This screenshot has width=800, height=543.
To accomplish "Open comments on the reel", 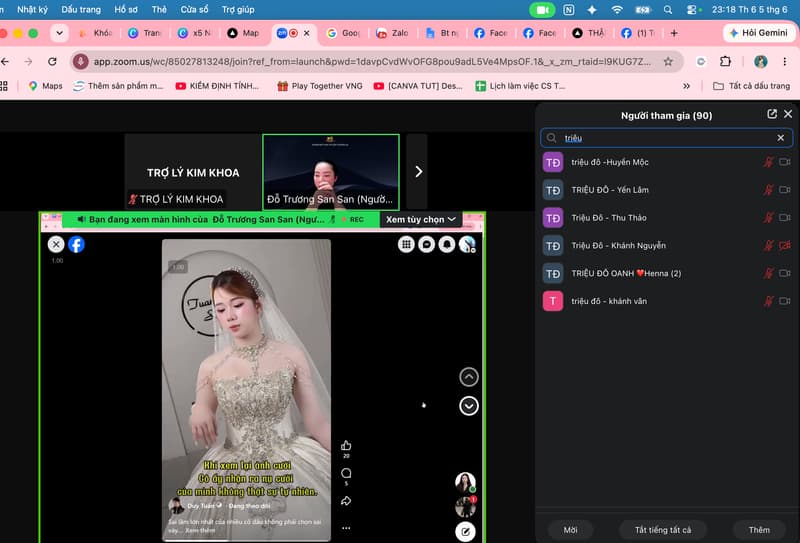I will [x=346, y=473].
